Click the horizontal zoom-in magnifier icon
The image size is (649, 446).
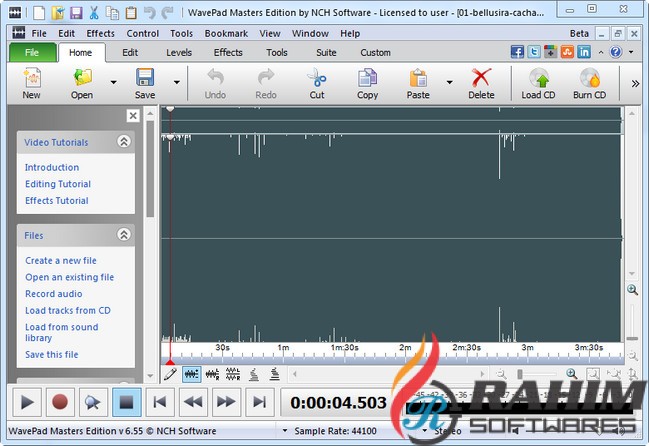tap(572, 374)
